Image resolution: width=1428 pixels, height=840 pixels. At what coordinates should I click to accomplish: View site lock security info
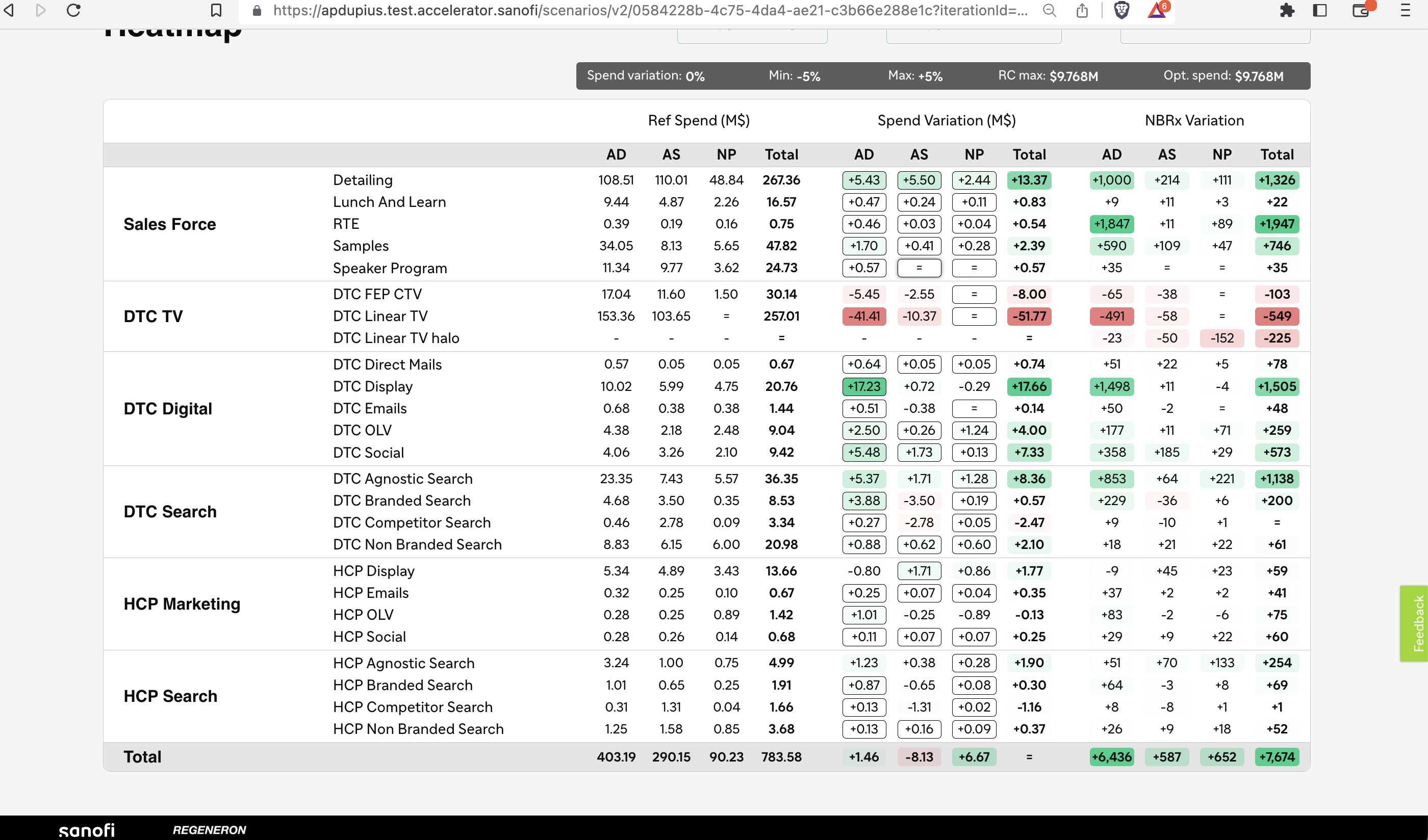pos(257,10)
